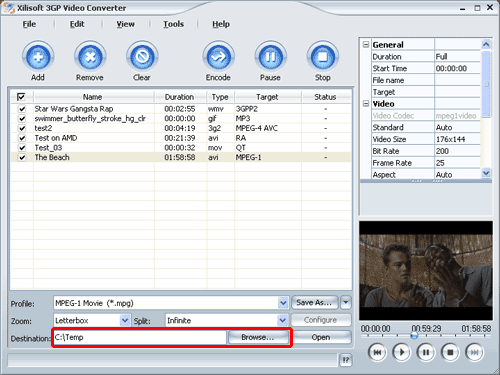Uncheck the test2 file checkbox

coord(22,128)
